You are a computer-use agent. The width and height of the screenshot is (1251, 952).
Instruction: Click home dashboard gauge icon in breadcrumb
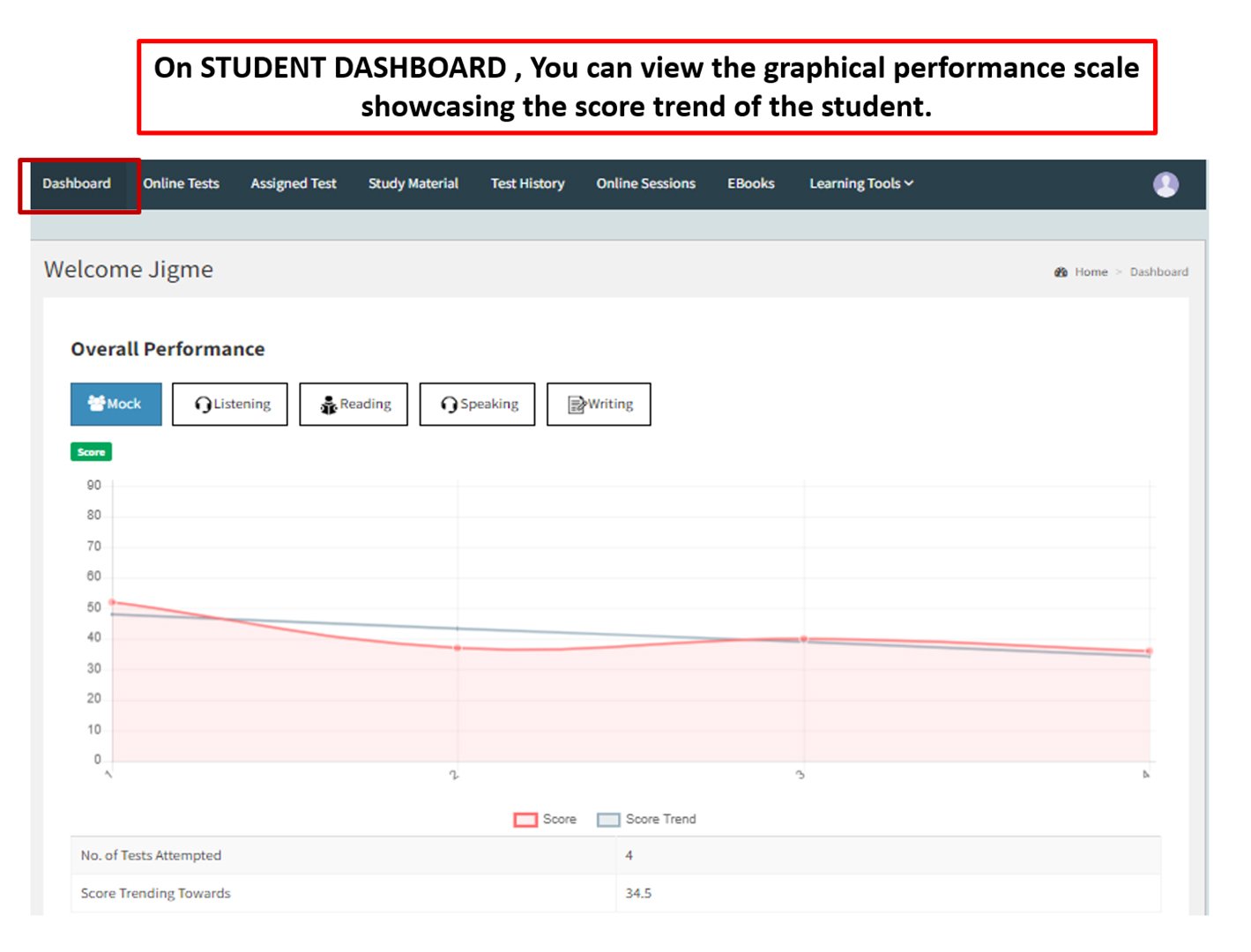(x=1061, y=272)
